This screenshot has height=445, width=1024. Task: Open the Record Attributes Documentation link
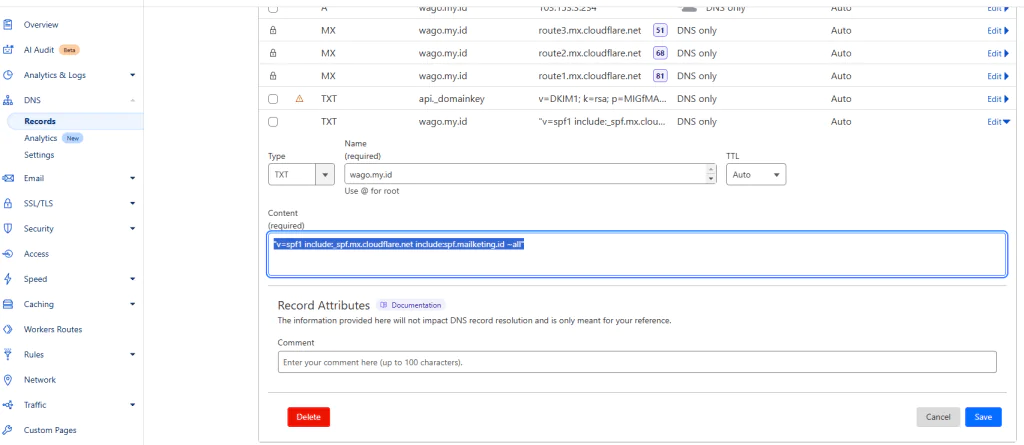coord(410,305)
